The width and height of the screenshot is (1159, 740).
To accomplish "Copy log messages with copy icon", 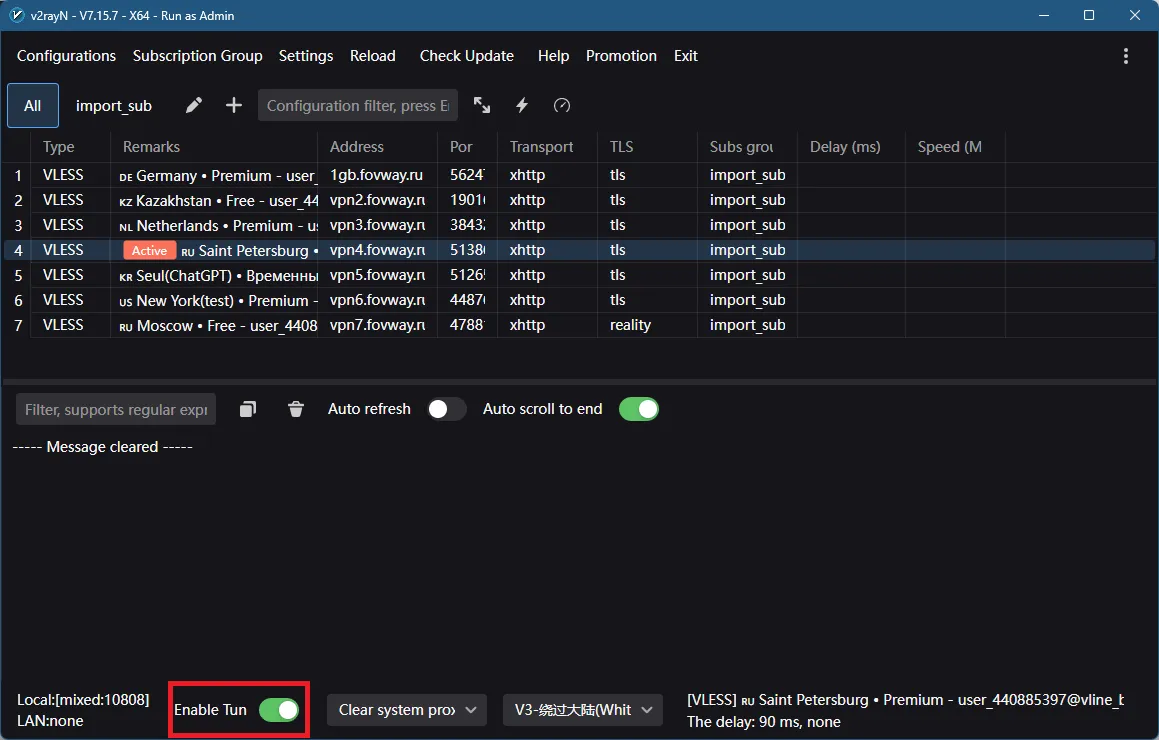I will (248, 409).
